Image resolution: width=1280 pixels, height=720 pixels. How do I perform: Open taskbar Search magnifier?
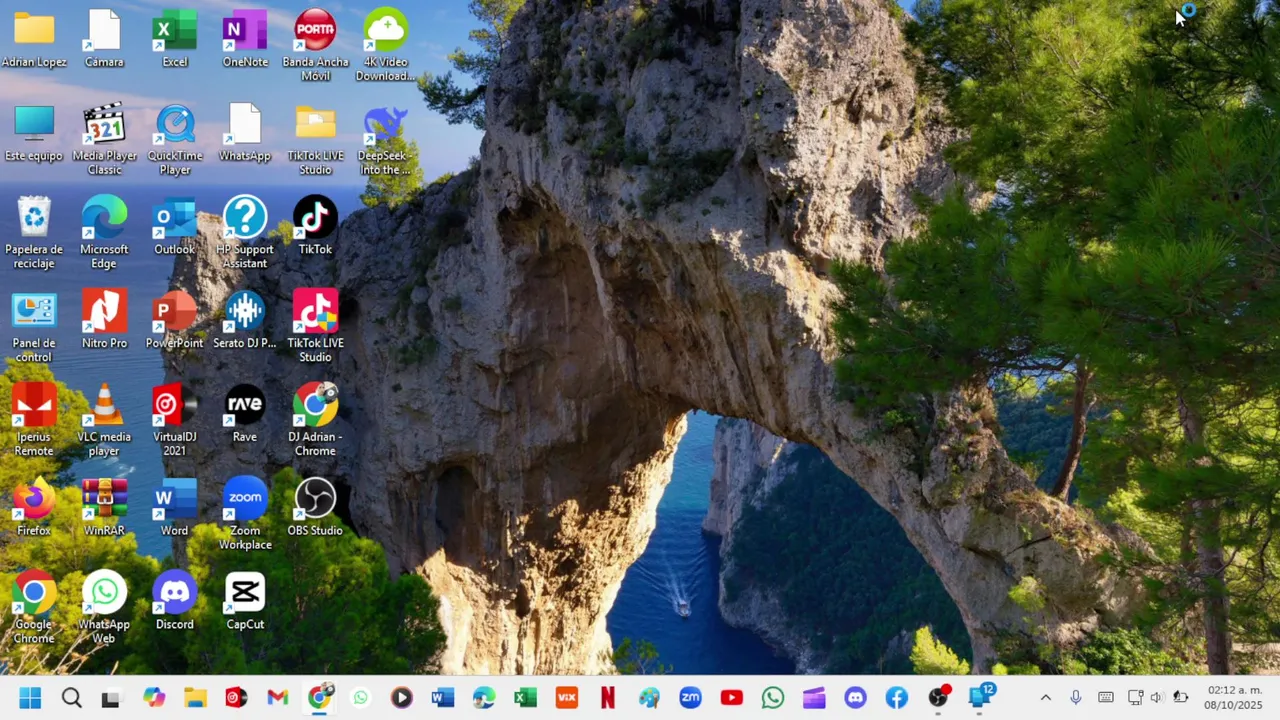click(71, 698)
